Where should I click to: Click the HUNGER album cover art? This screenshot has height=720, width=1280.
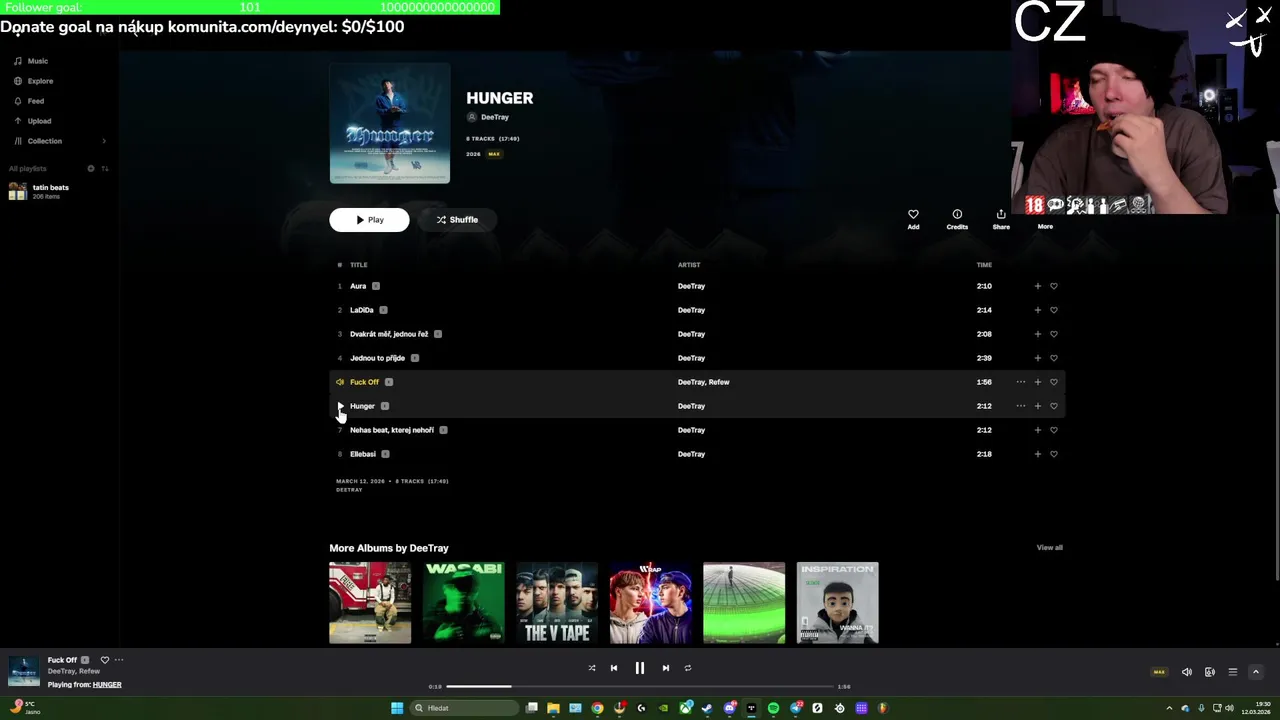tap(390, 123)
